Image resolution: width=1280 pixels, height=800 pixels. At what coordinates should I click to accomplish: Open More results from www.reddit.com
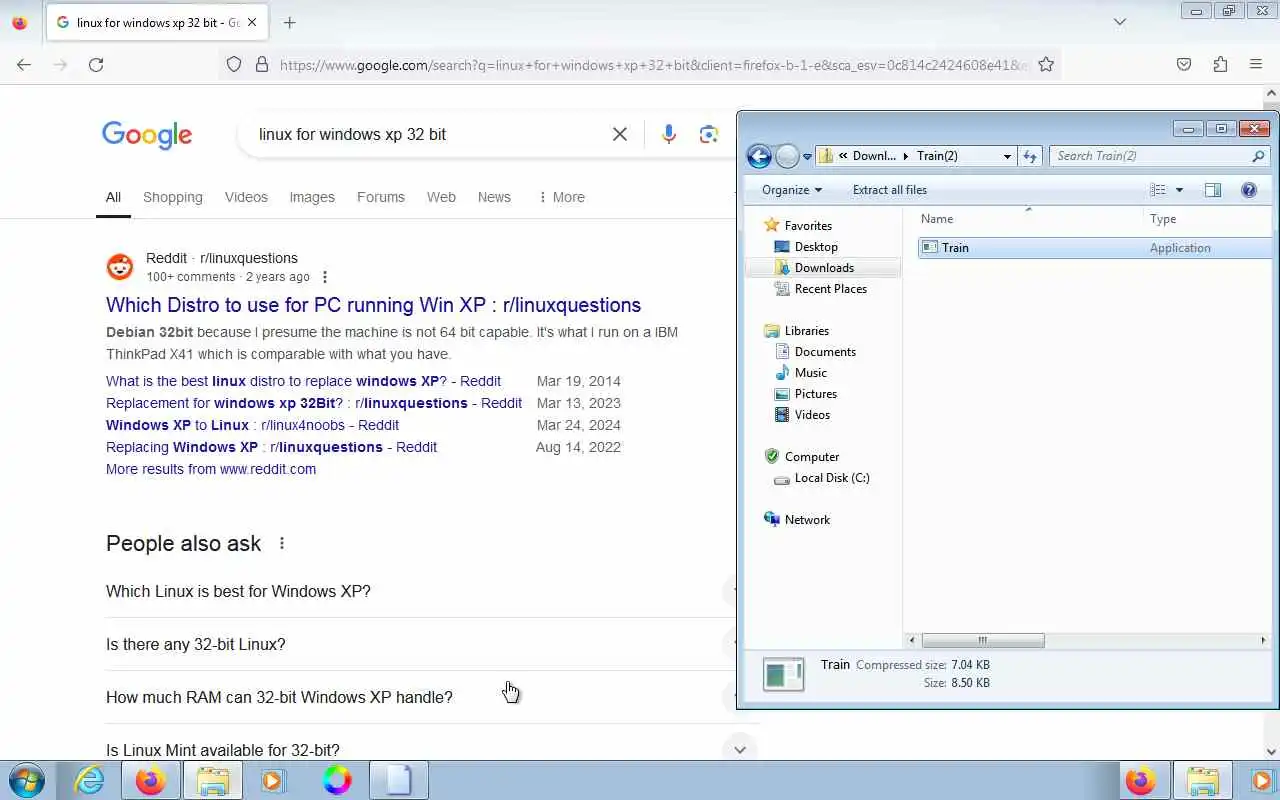coord(211,469)
